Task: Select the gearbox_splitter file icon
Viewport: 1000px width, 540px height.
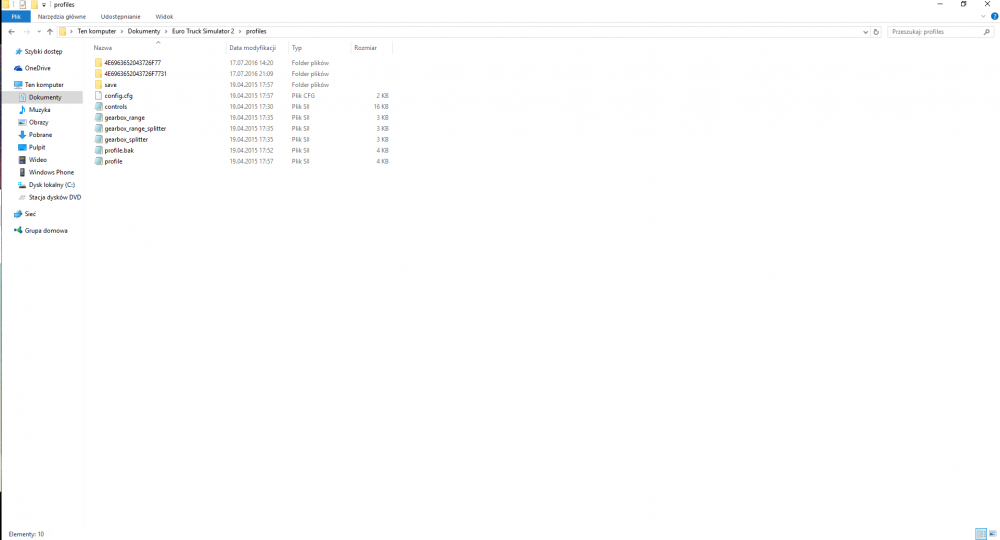Action: pos(98,139)
